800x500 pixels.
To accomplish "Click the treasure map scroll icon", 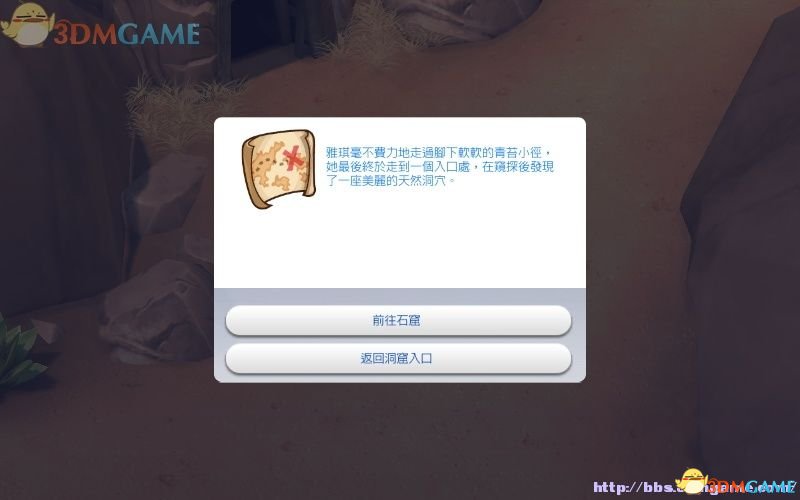I will 279,168.
